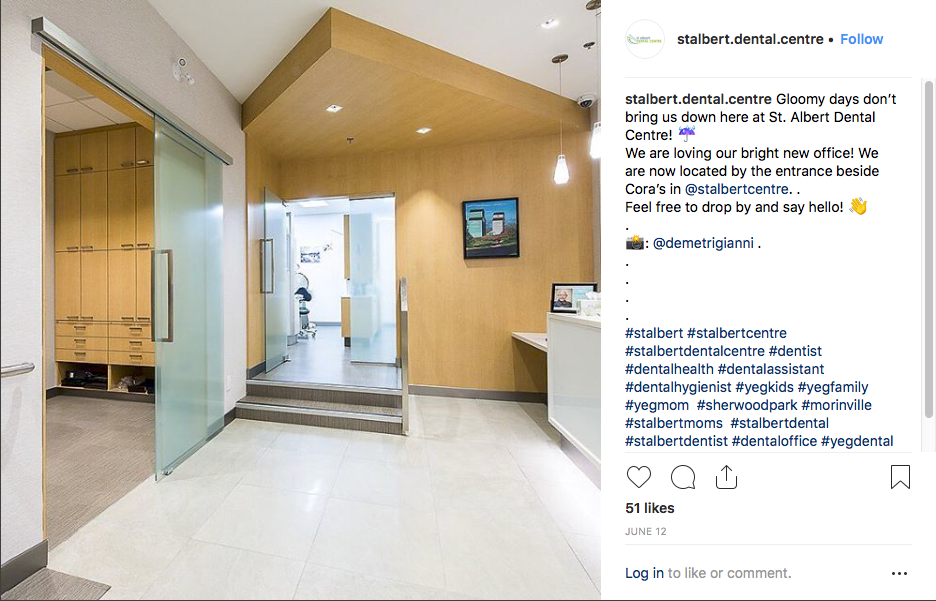936x601 pixels.
Task: Click the caption scrollbar on the right
Action: pyautogui.click(x=928, y=249)
